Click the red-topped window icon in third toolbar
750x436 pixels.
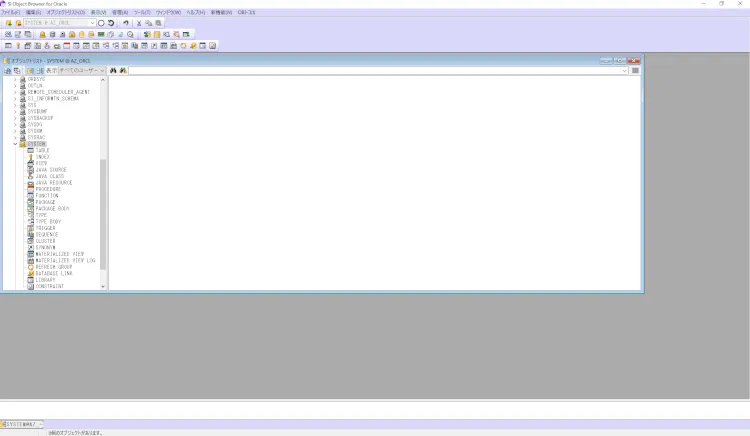(x=66, y=46)
